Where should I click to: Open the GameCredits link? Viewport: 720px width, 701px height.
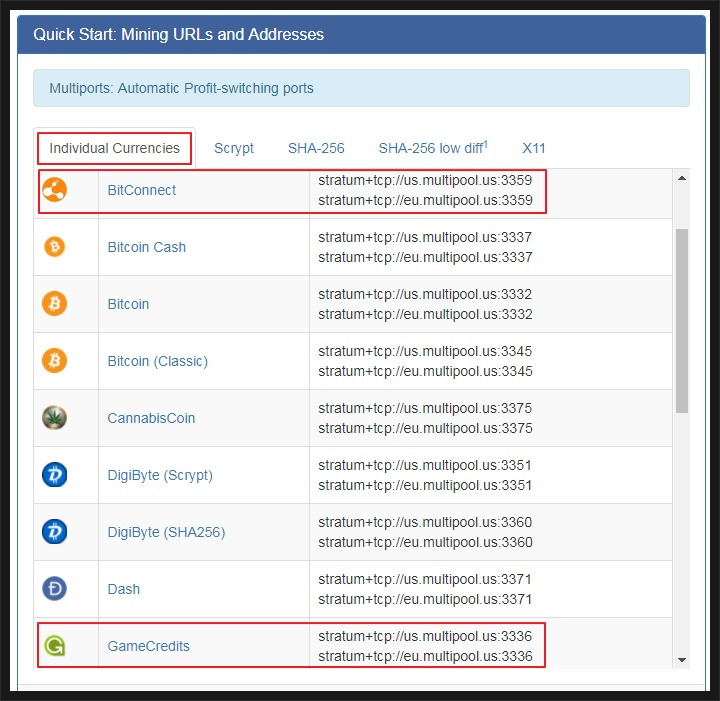[148, 646]
